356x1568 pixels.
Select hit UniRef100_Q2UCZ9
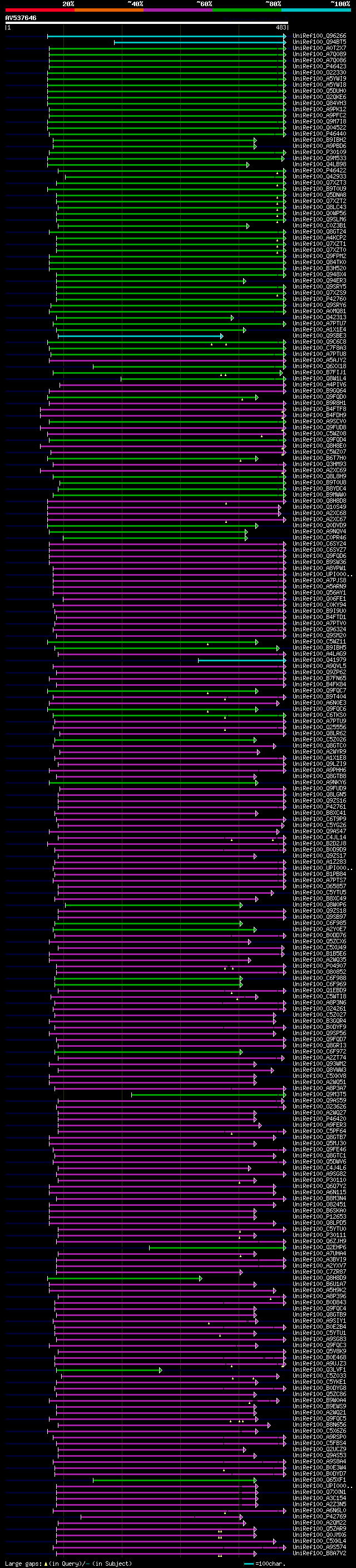pos(319,1450)
